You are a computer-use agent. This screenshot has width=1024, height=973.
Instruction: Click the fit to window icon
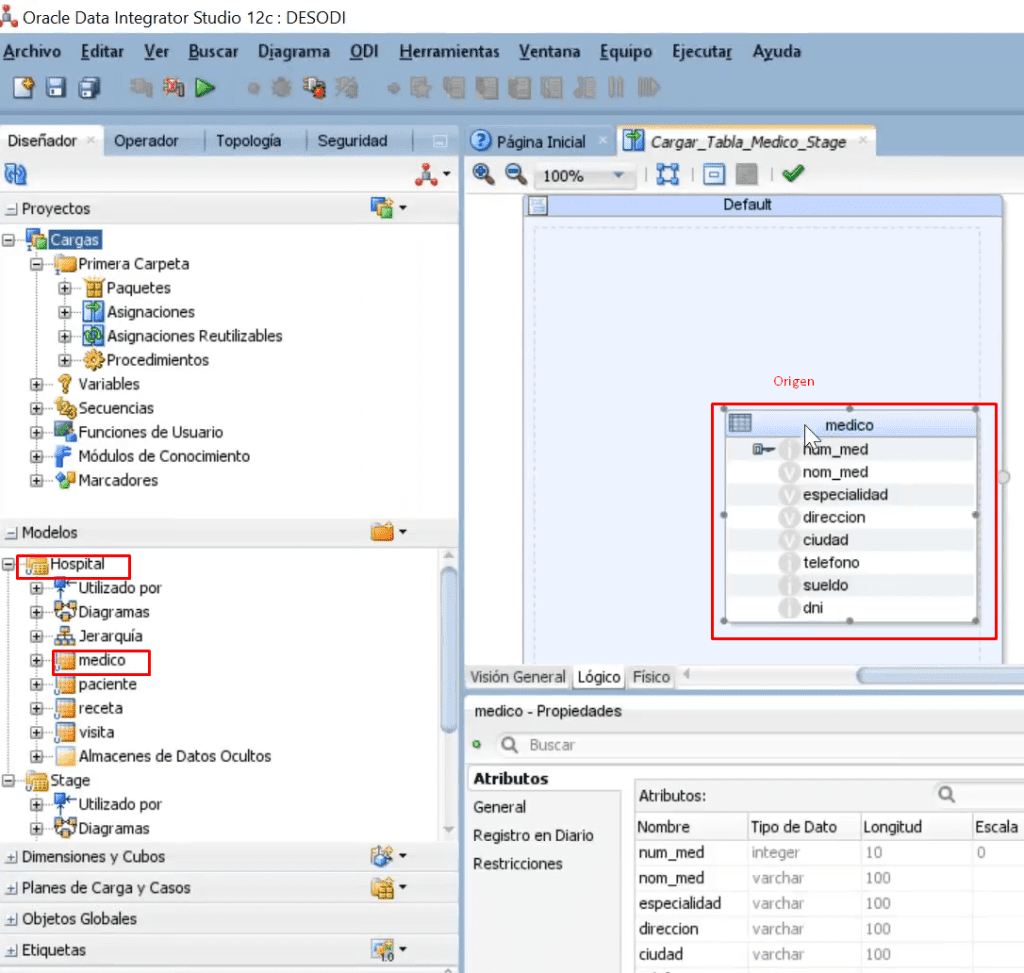[667, 174]
